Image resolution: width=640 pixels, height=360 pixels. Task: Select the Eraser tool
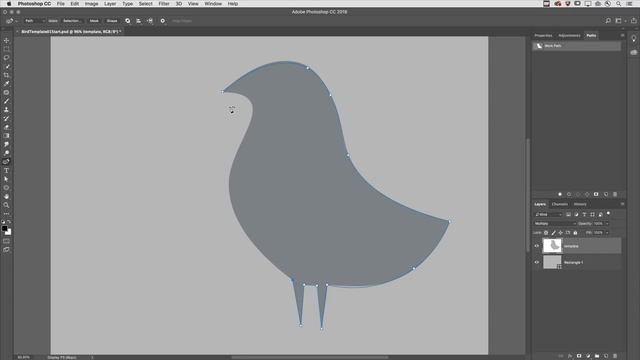tap(6, 127)
